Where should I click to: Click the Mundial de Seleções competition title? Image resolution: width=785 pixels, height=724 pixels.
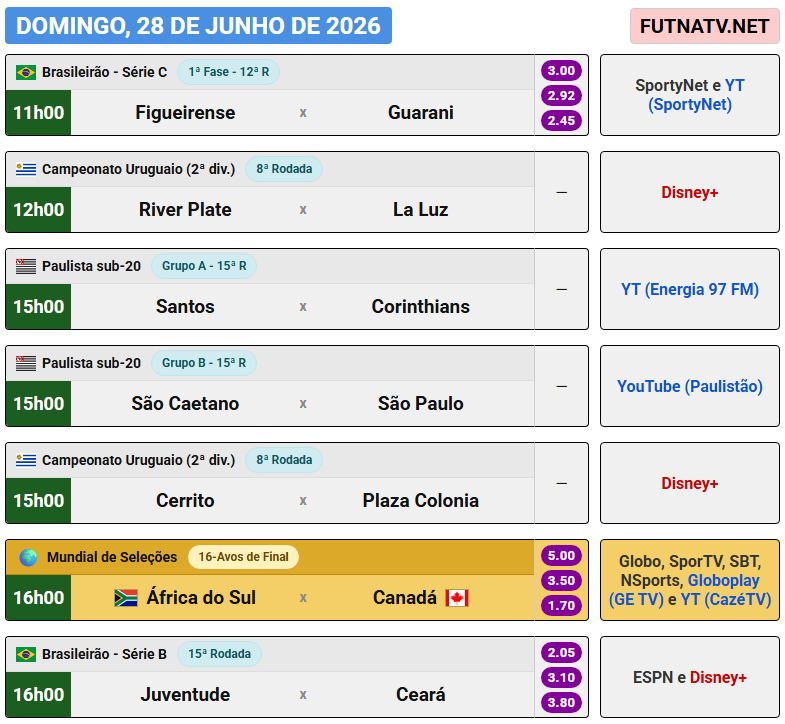click(x=112, y=557)
